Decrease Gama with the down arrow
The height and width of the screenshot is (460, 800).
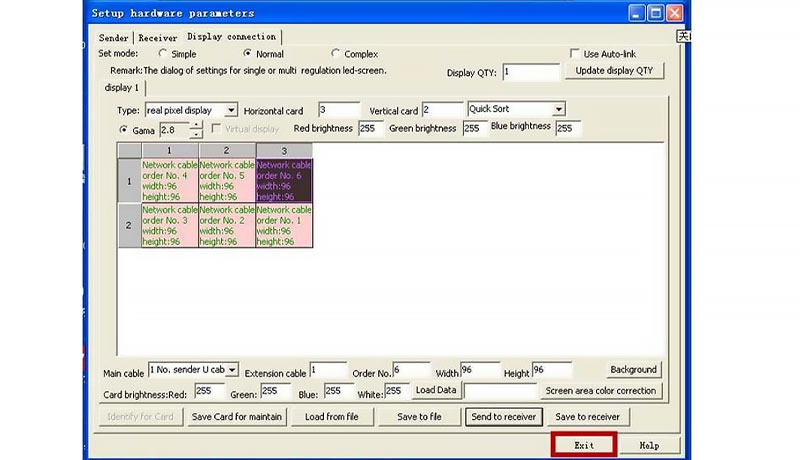[x=196, y=134]
